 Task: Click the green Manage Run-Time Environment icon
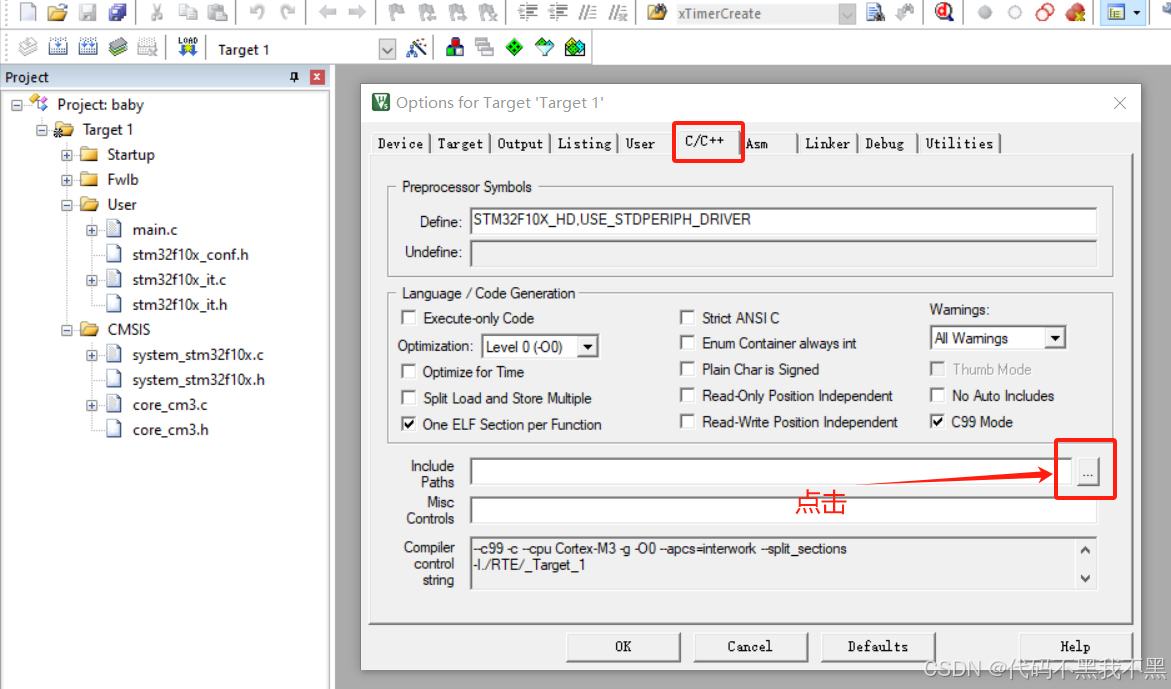tap(515, 48)
